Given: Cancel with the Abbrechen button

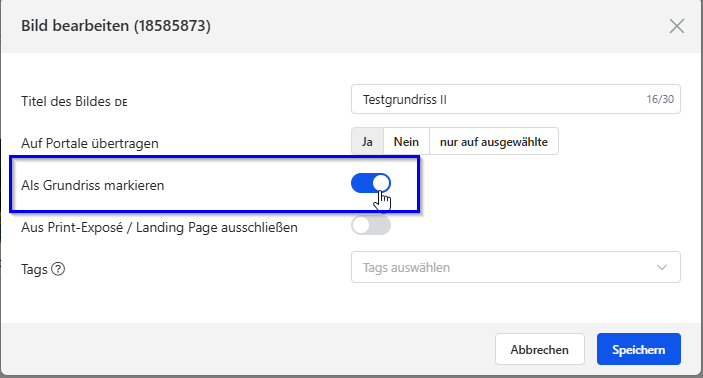Looking at the screenshot, I should click(539, 349).
